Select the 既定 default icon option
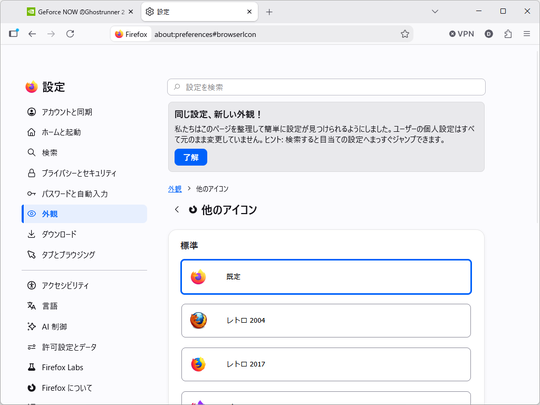The width and height of the screenshot is (540, 405). (326, 277)
